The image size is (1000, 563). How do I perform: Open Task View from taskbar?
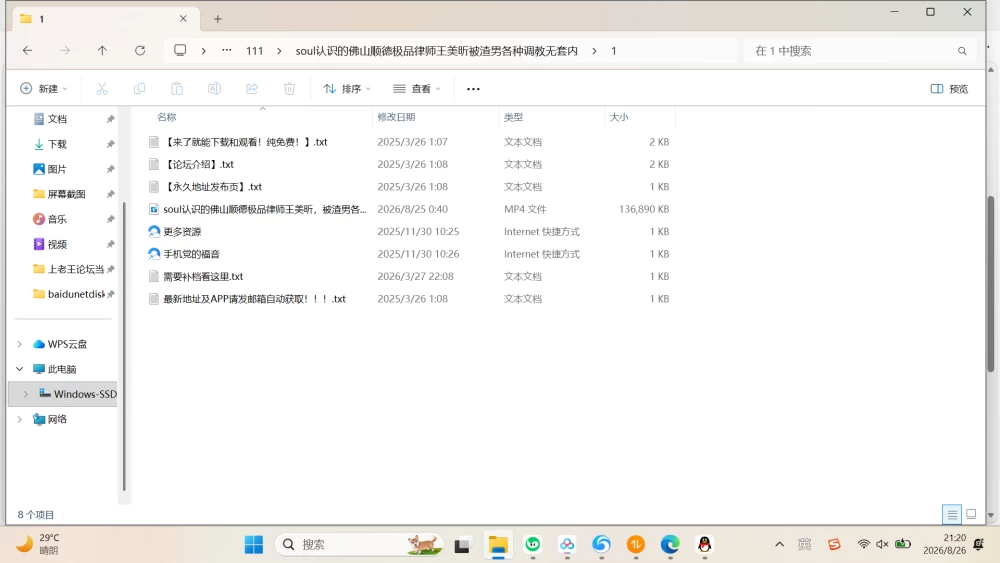point(462,545)
